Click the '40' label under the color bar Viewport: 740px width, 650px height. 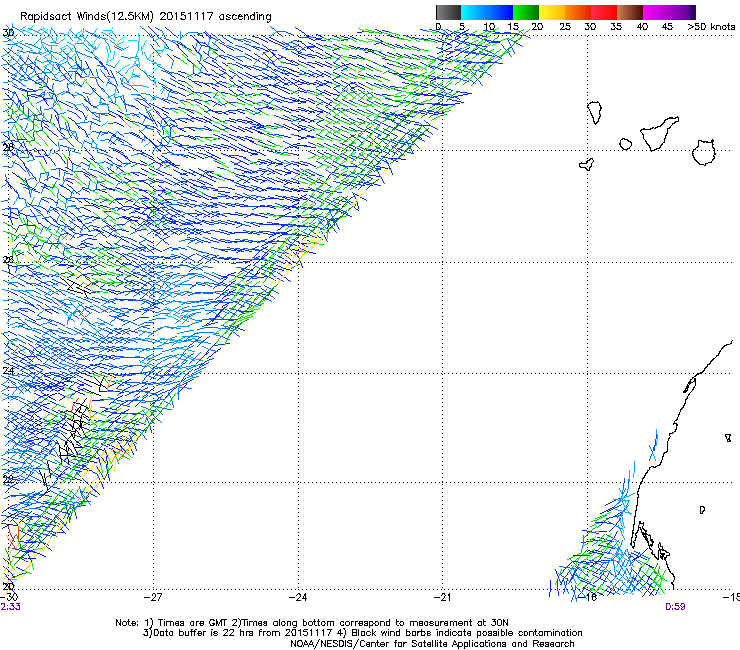click(x=642, y=26)
